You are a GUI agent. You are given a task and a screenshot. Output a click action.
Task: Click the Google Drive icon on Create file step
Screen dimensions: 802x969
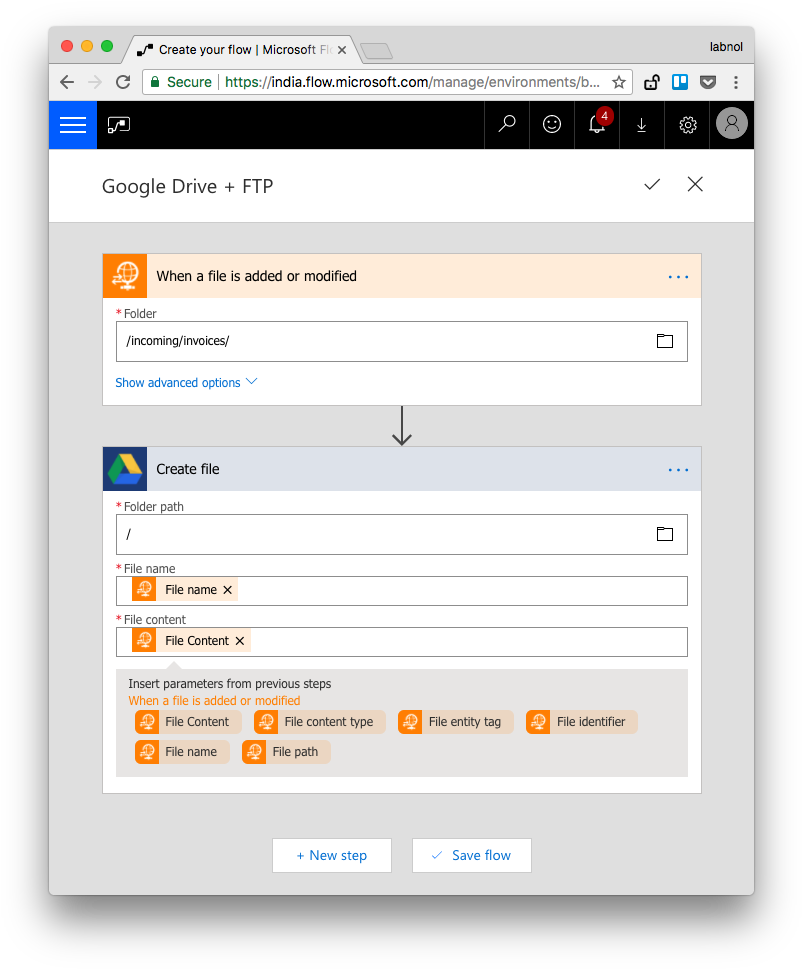tap(124, 469)
